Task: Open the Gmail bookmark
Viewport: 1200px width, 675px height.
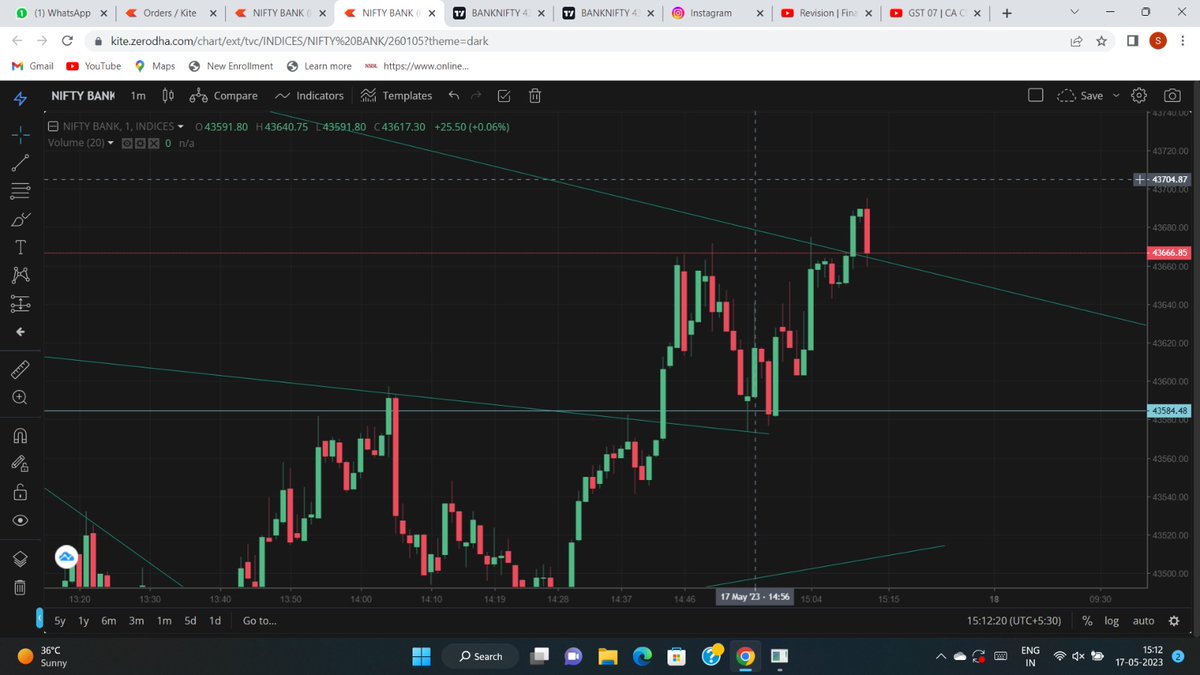Action: [x=32, y=66]
